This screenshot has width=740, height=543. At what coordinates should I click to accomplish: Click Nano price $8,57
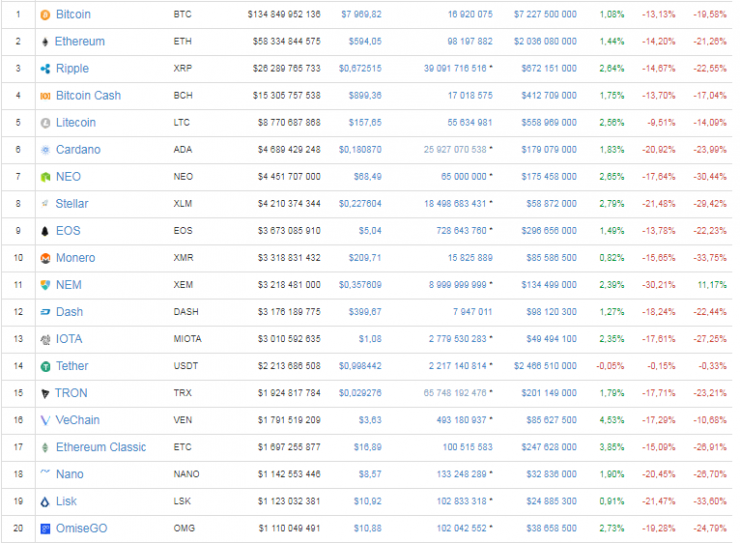[x=370, y=474]
